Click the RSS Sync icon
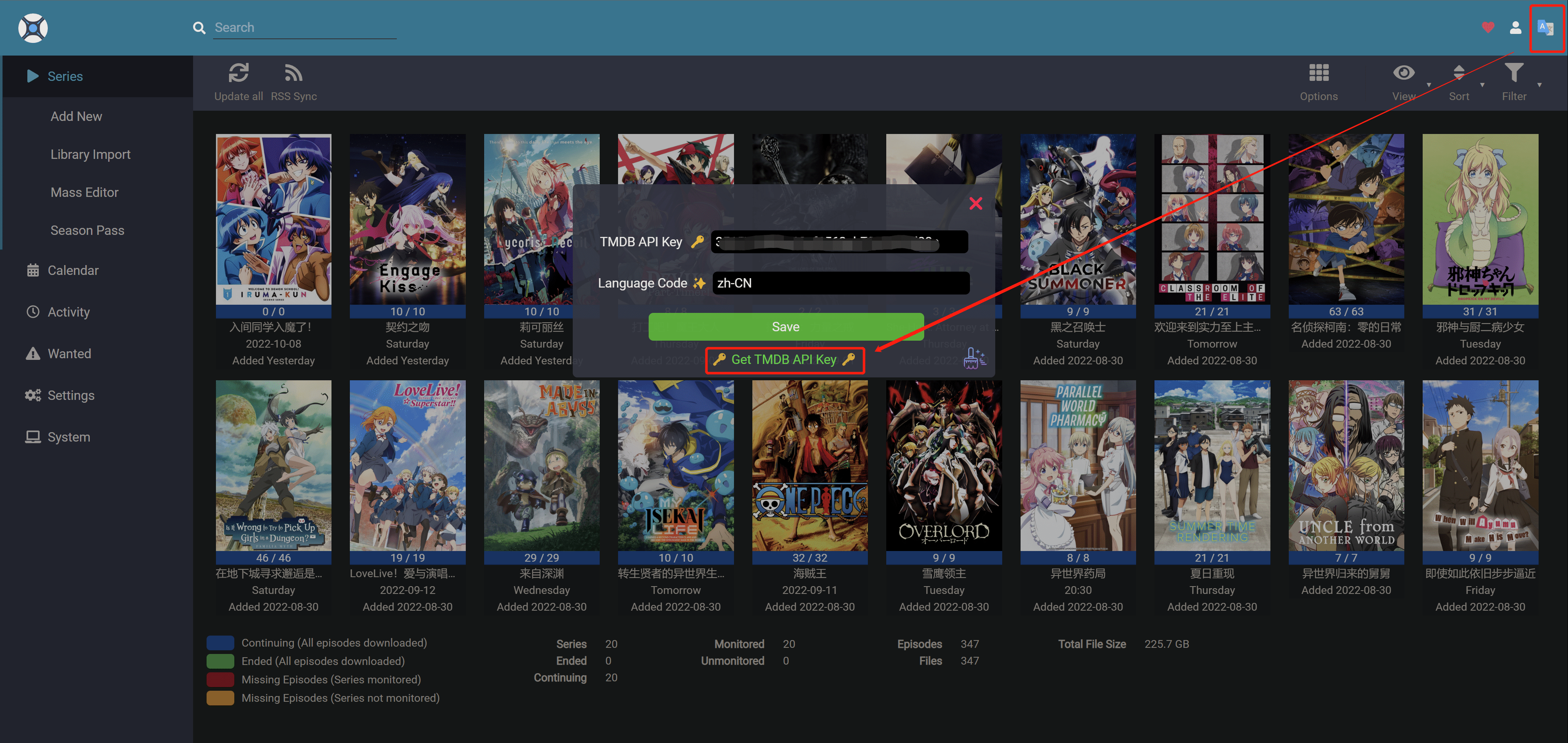This screenshot has width=1568, height=743. pos(294,73)
